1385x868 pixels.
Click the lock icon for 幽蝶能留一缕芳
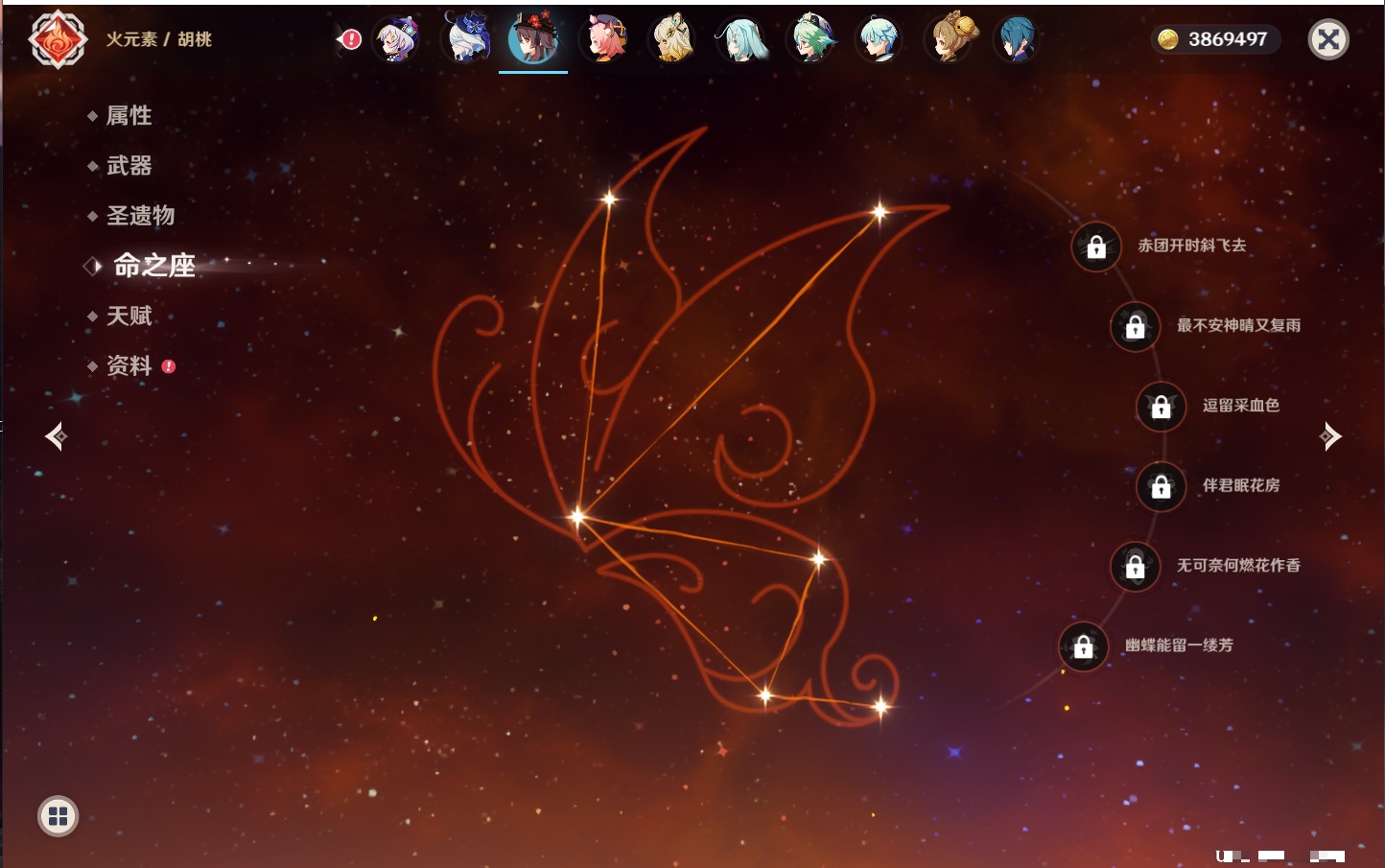click(x=1084, y=647)
